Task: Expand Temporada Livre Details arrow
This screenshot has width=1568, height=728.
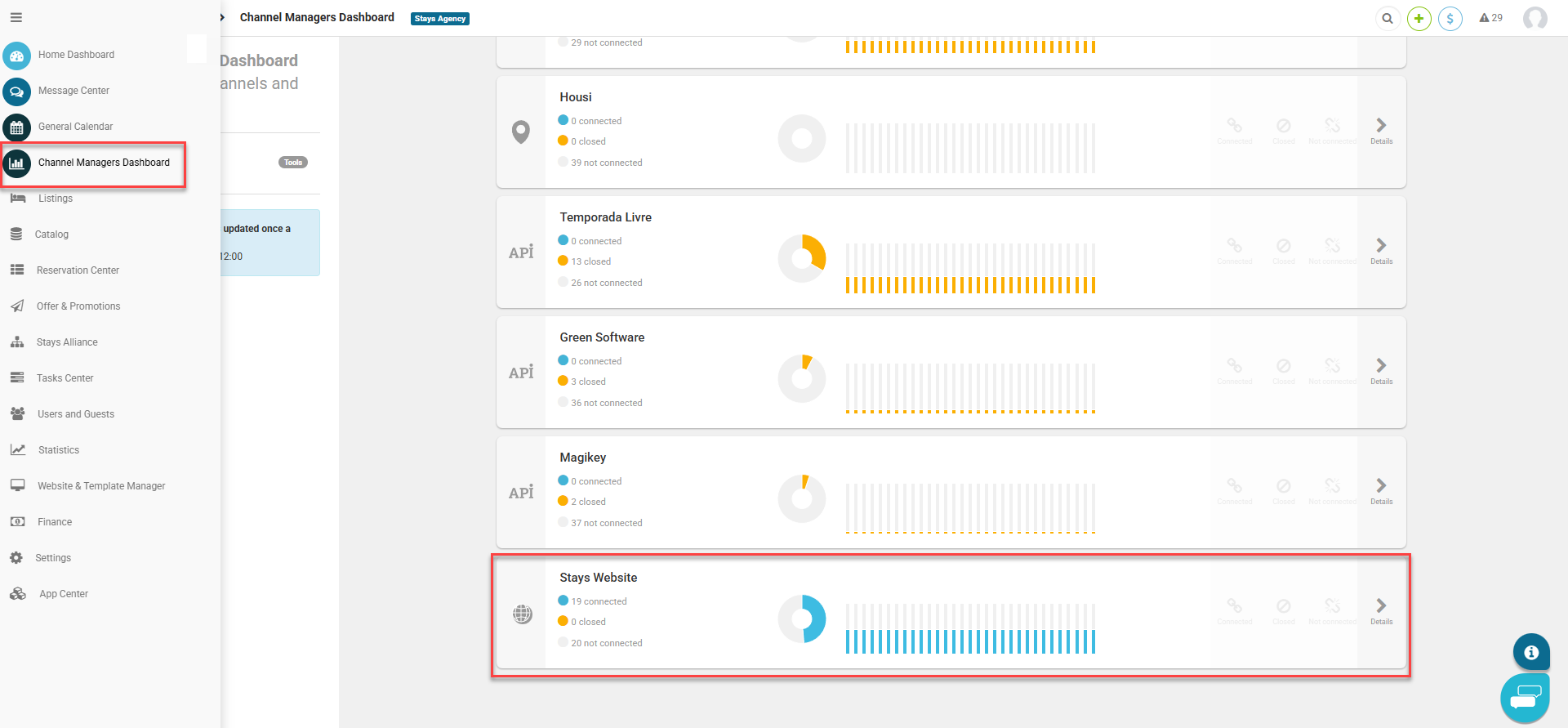Action: pyautogui.click(x=1382, y=251)
